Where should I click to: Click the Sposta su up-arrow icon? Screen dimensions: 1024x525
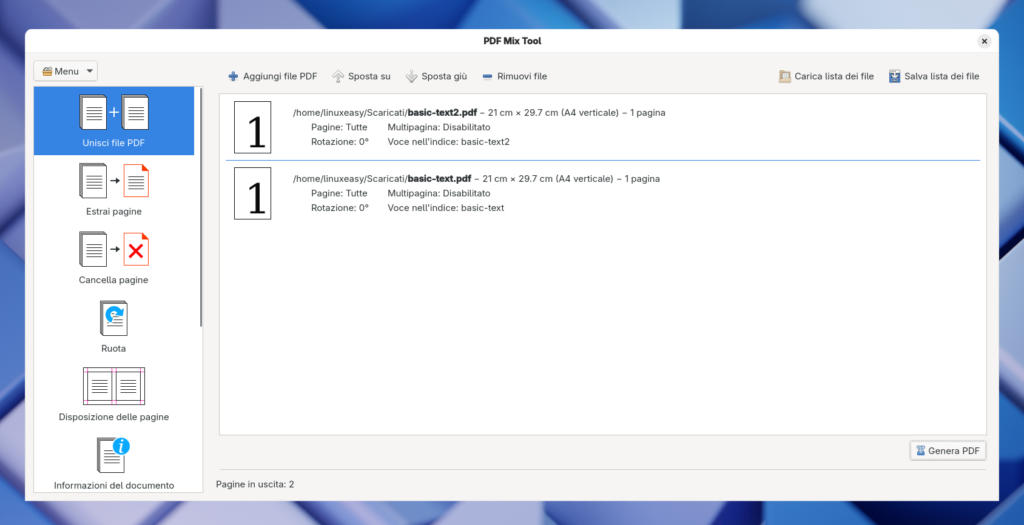coord(338,76)
